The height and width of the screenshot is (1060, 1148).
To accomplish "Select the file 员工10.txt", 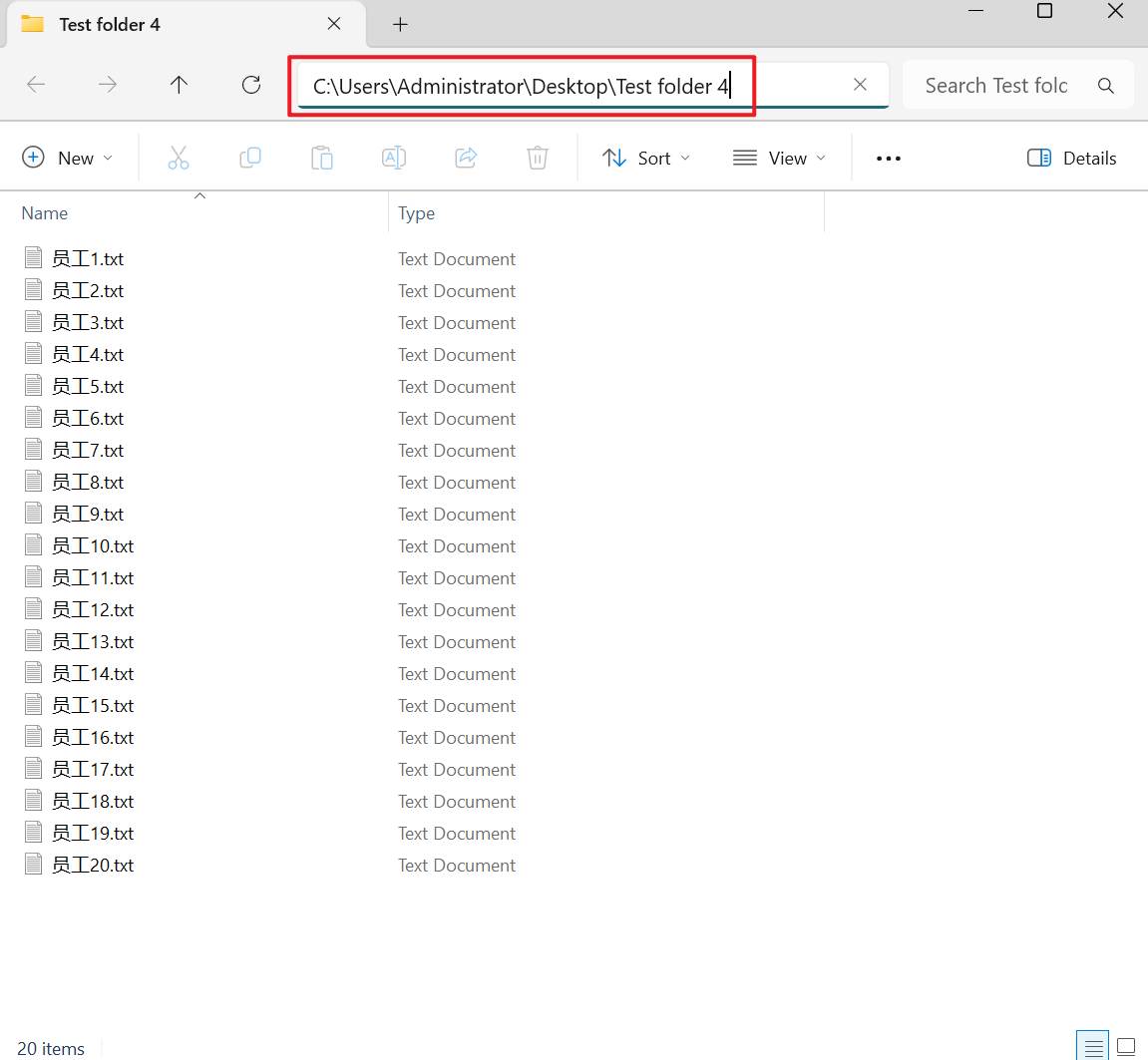I will (93, 546).
